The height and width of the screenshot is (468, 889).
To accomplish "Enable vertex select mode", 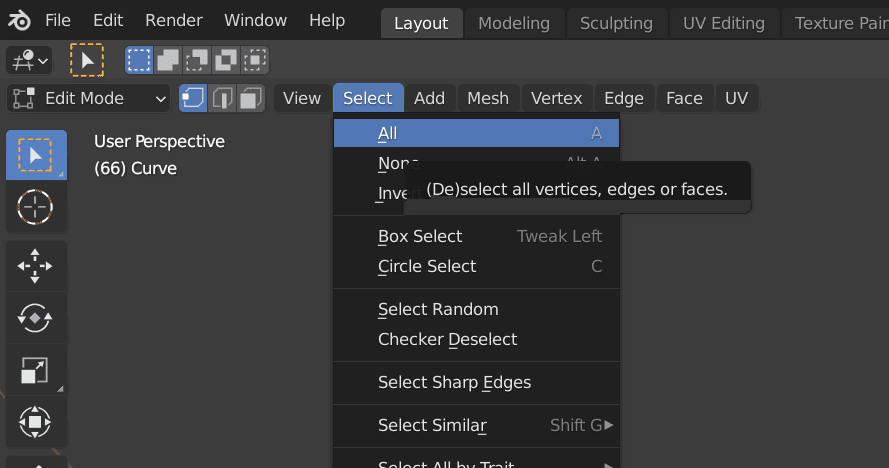I will 193,99.
